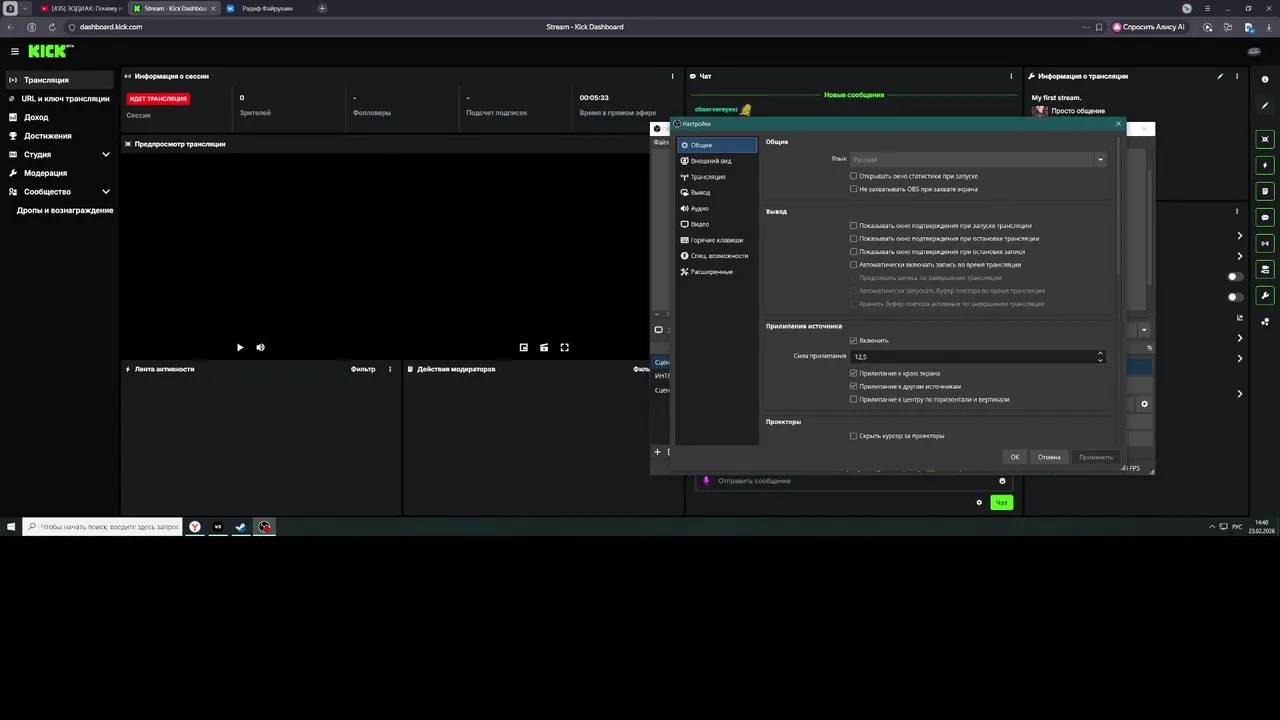Select 'Трансляция' tab in OBS settings

pos(716,177)
